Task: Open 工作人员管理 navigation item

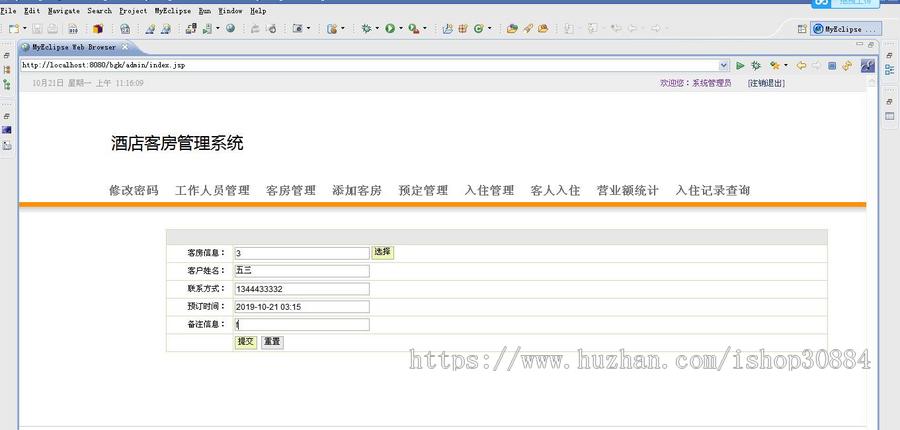Action: click(212, 191)
